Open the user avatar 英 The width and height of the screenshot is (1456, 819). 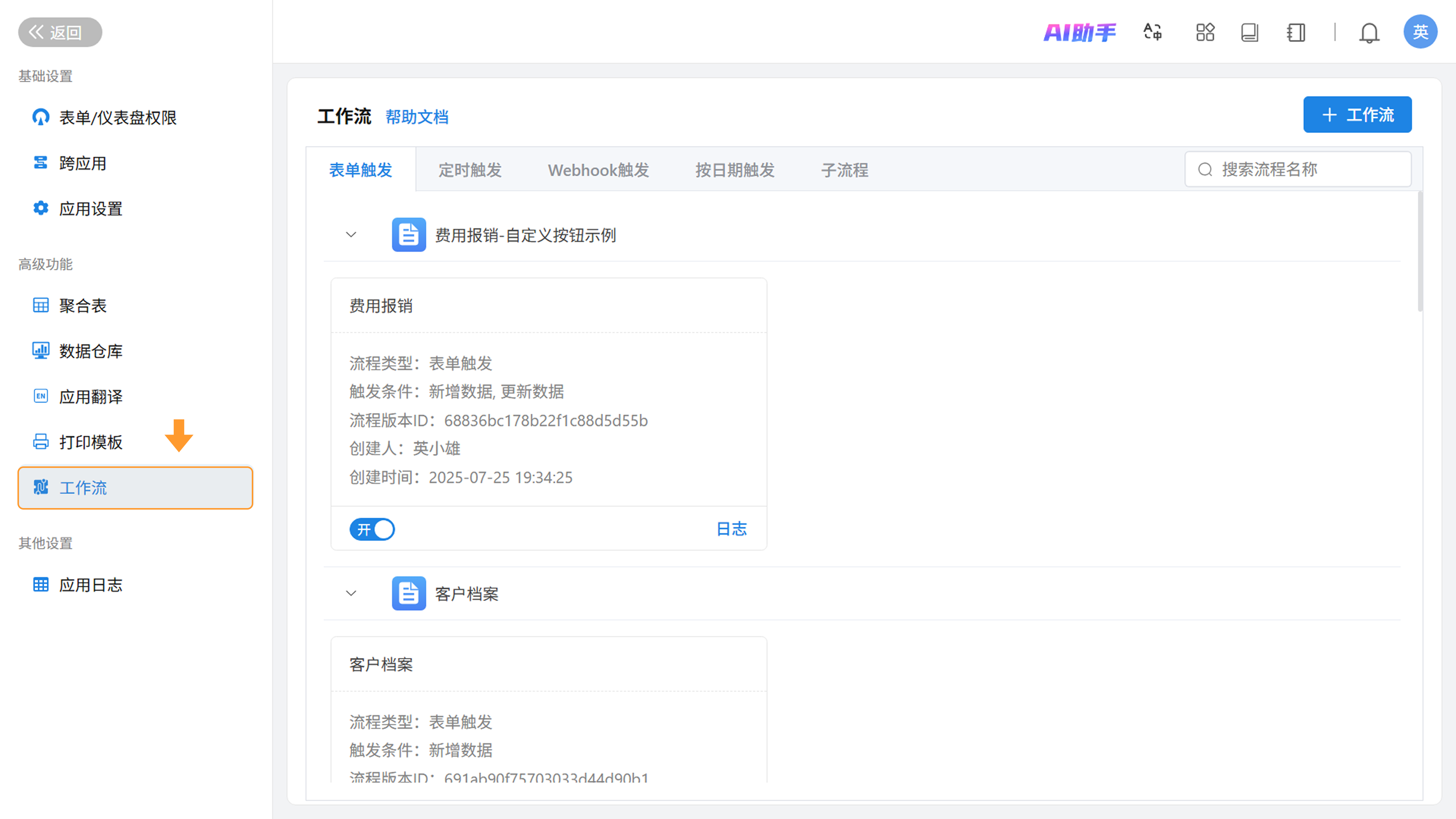coord(1420,32)
